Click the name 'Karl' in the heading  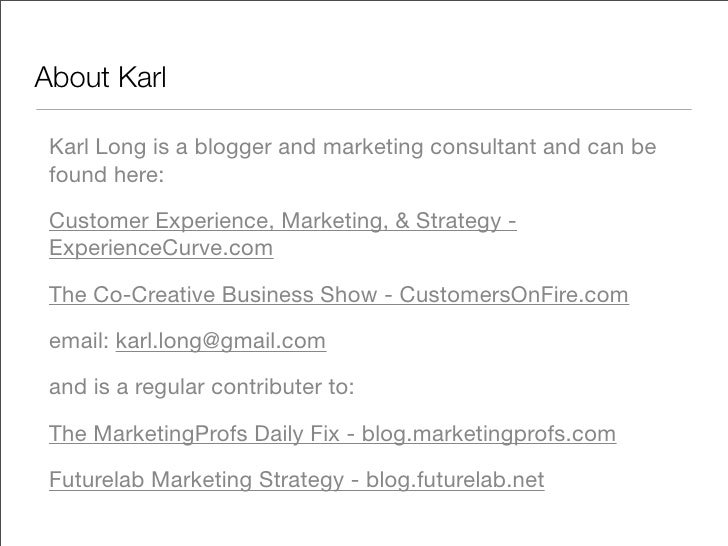pyautogui.click(x=142, y=77)
